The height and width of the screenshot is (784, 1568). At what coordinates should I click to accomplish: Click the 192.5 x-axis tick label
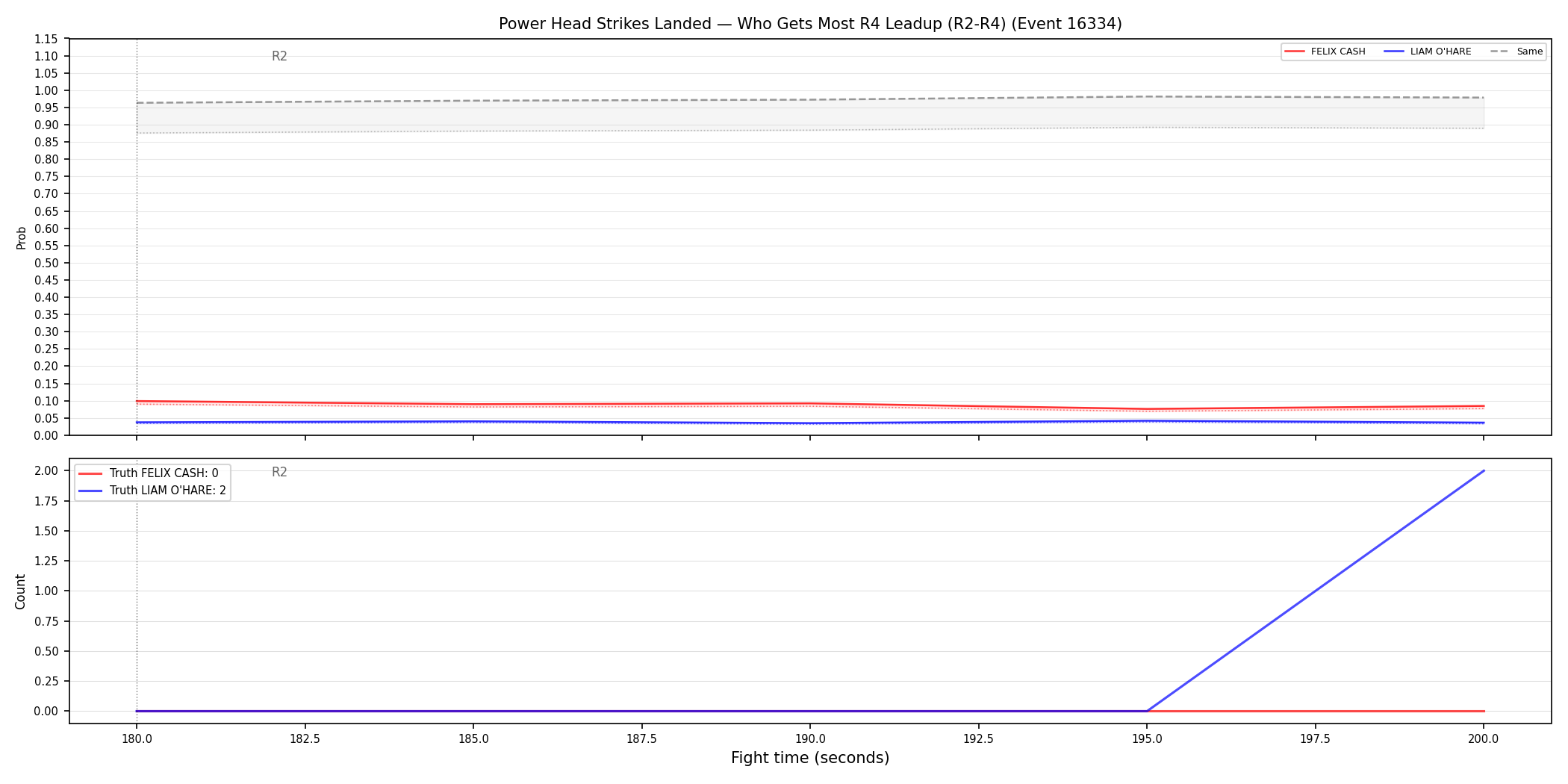pos(978,739)
